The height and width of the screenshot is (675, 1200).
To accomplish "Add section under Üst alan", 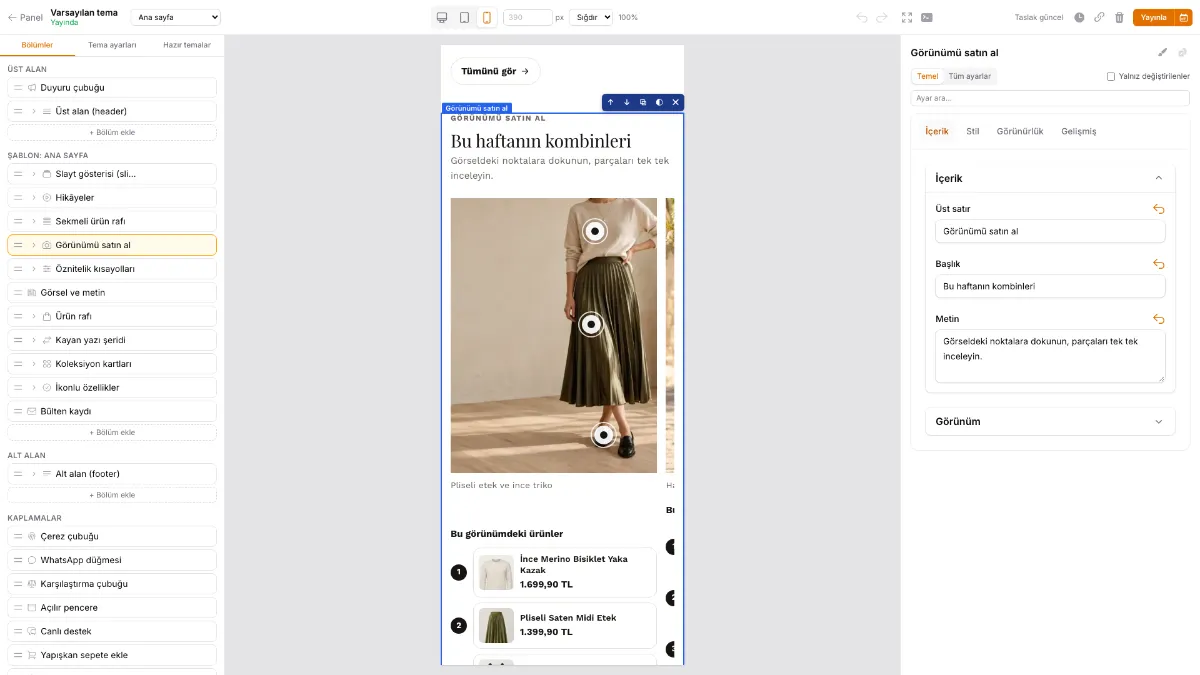I will click(x=112, y=132).
